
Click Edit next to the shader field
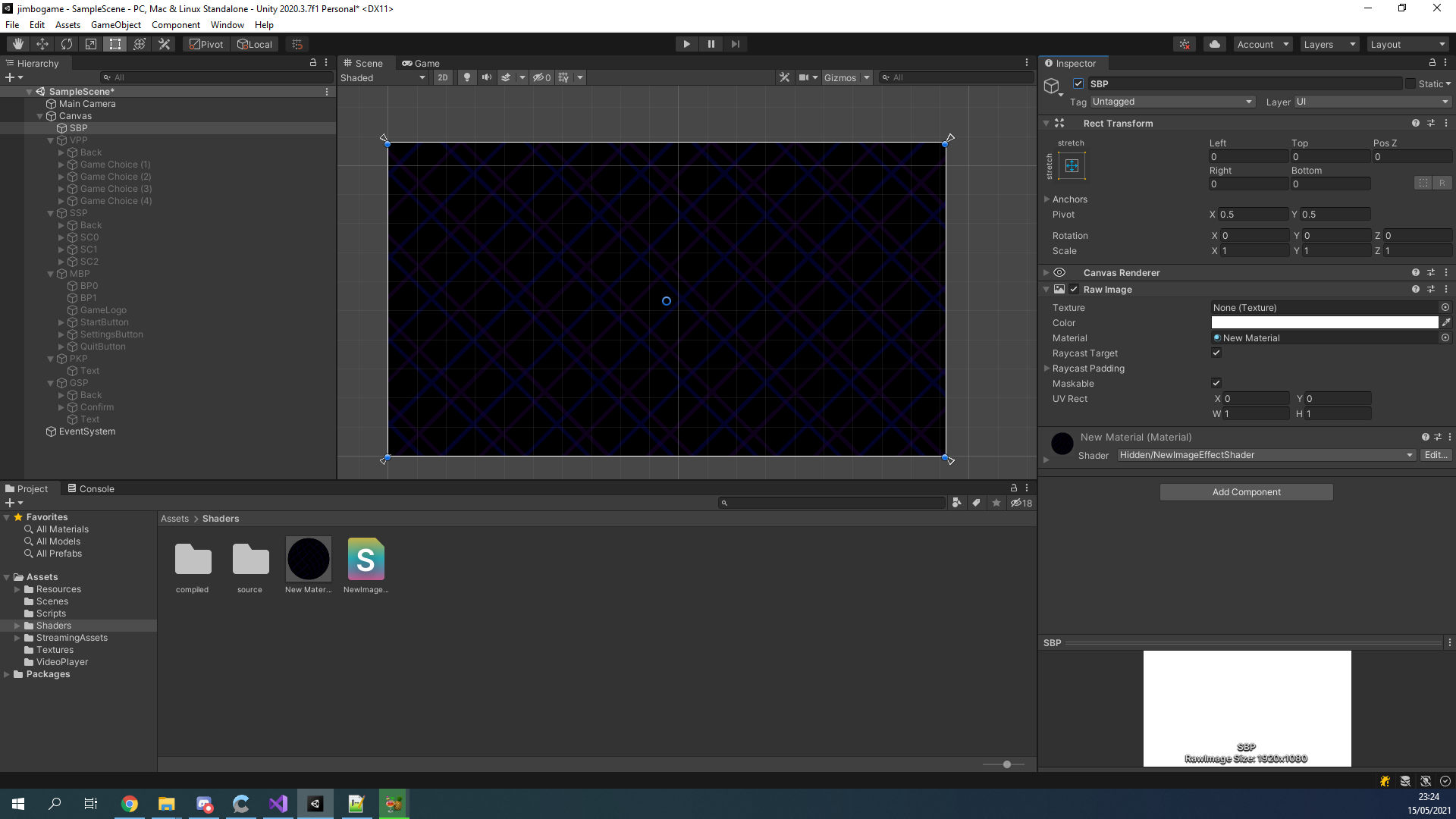tap(1435, 454)
